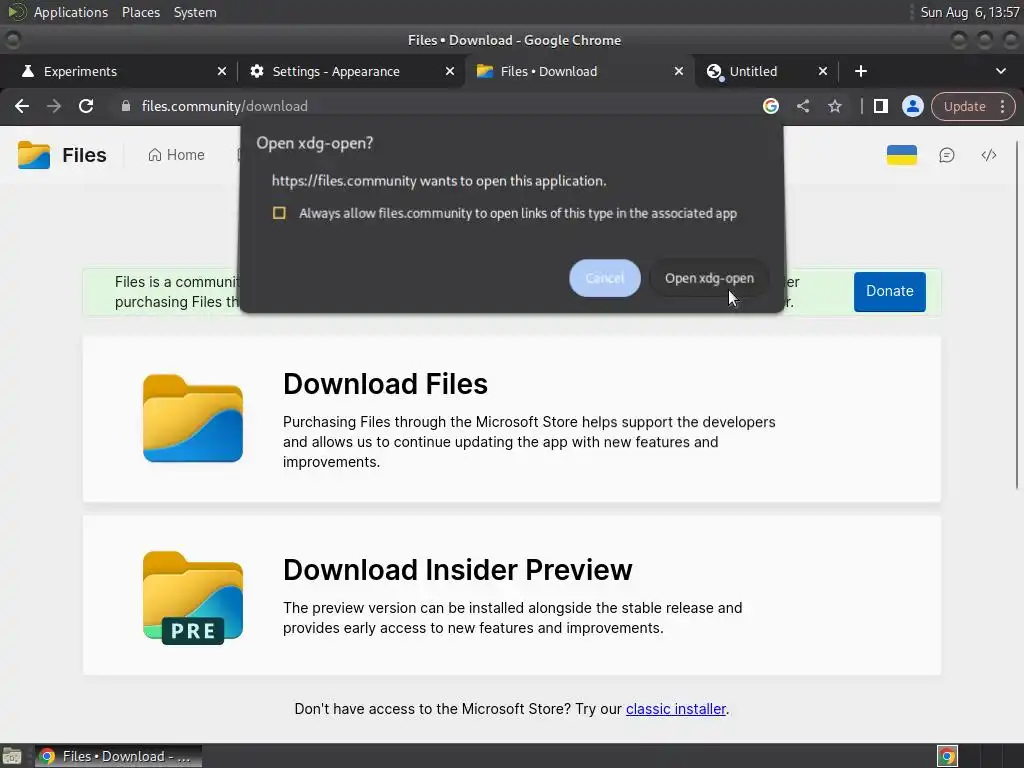Click the Google icon in the address bar

click(x=771, y=106)
